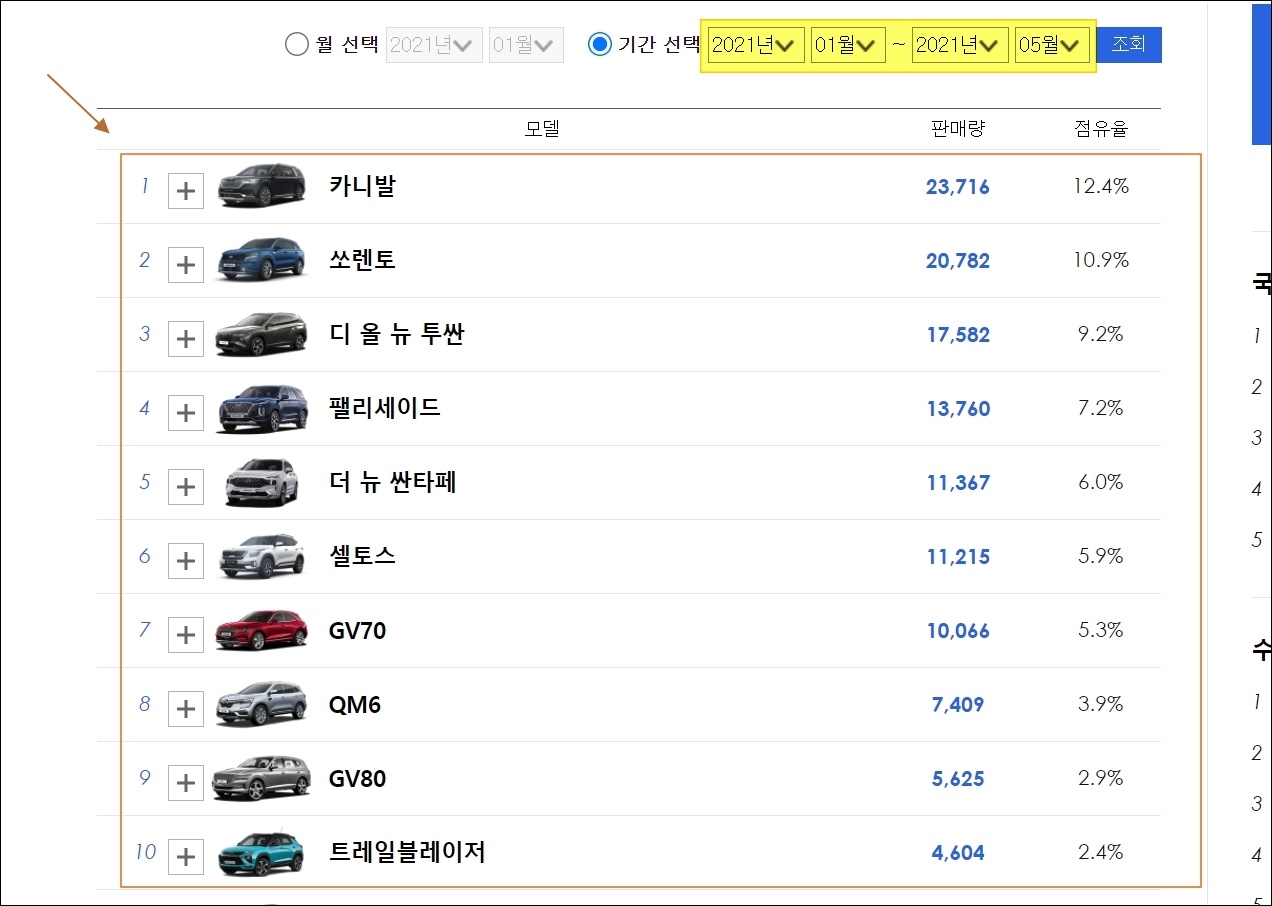Expand the 트레일블레이저 row plus button

click(185, 856)
